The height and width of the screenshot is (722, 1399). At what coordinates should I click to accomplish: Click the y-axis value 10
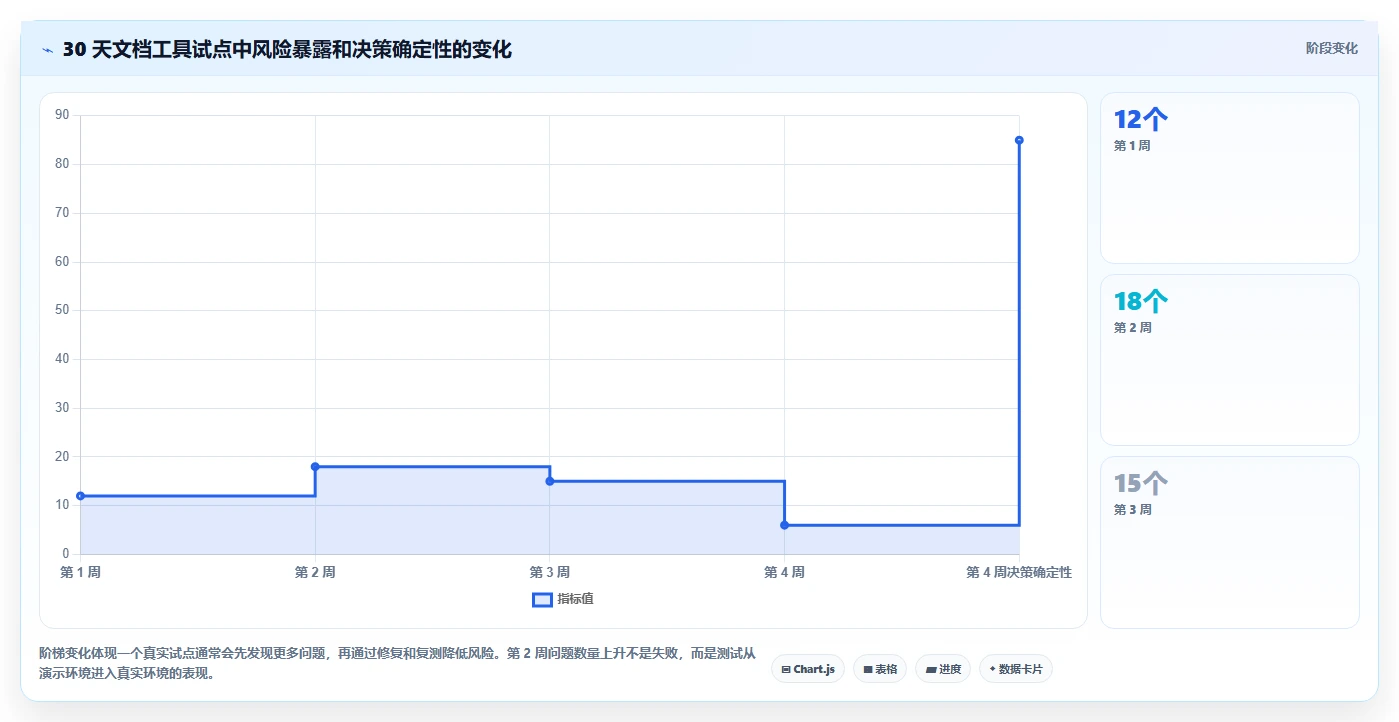coord(62,505)
